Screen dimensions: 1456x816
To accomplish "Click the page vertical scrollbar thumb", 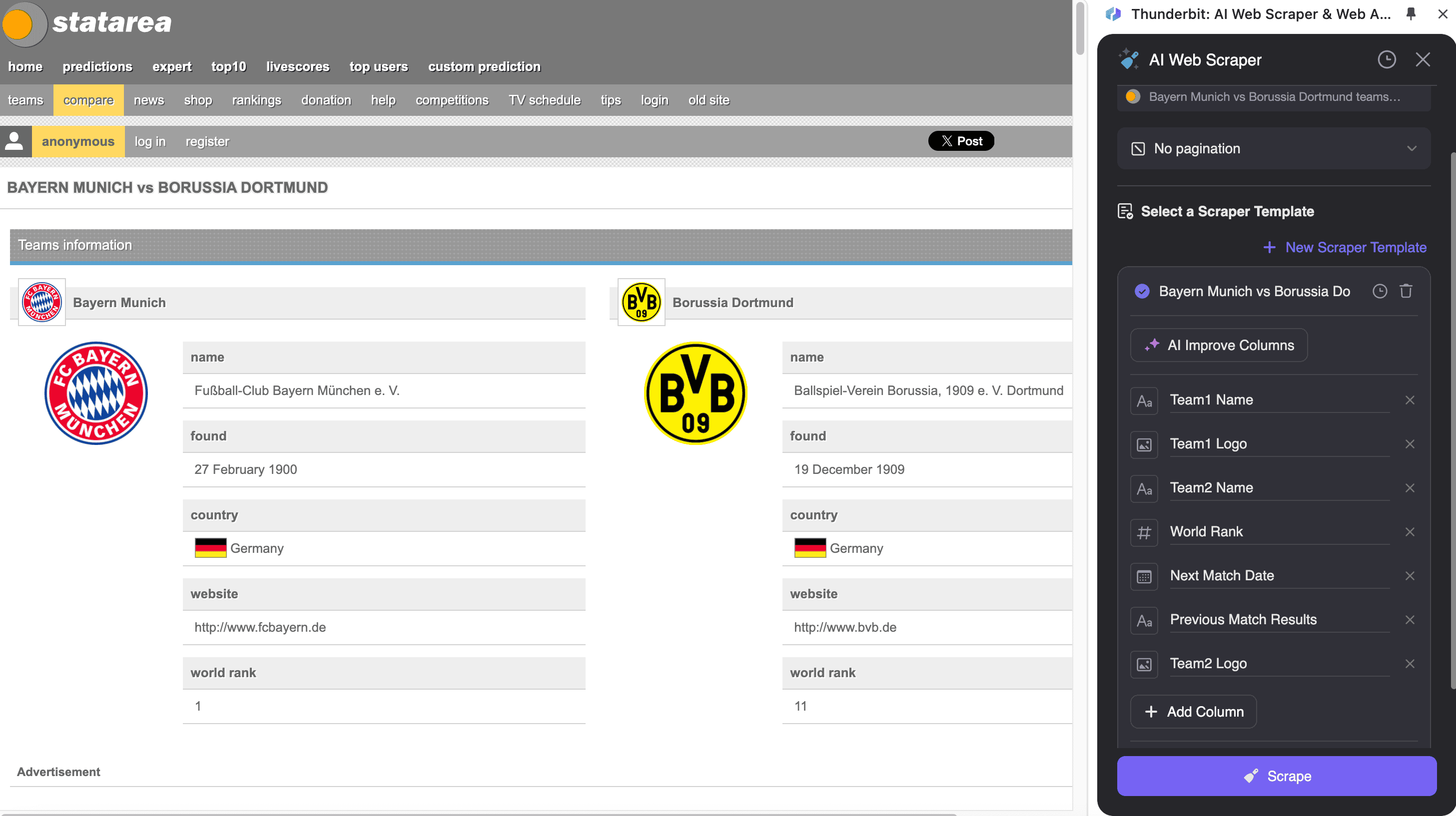I will click(x=1080, y=28).
